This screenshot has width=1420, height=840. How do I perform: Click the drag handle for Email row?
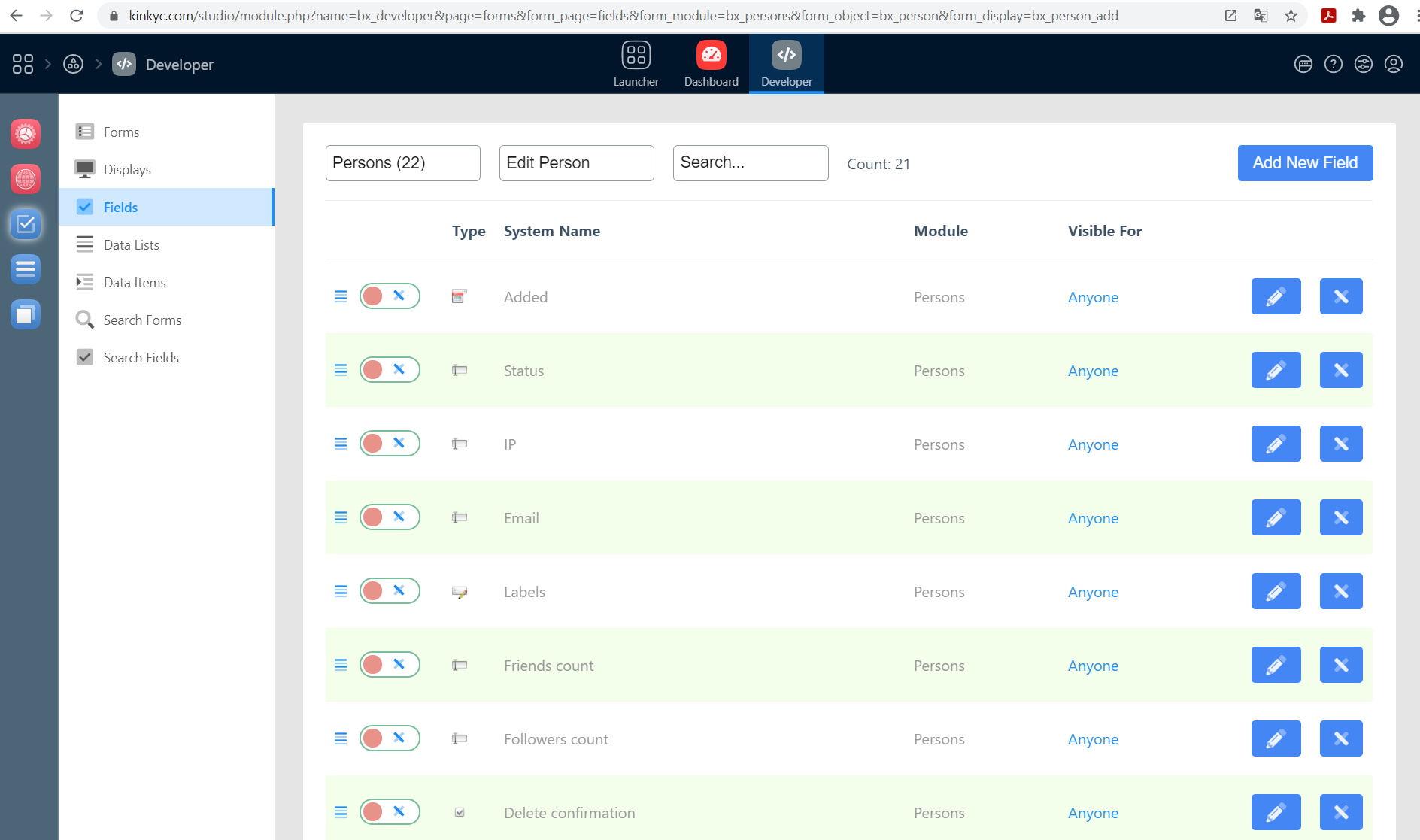tap(341, 517)
